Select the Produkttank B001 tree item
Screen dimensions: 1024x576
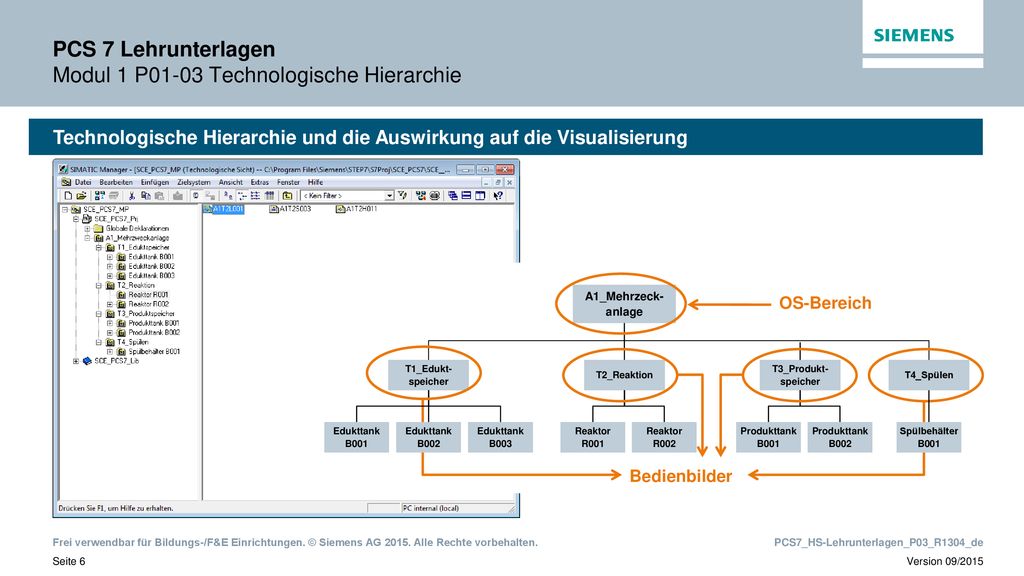pos(154,323)
